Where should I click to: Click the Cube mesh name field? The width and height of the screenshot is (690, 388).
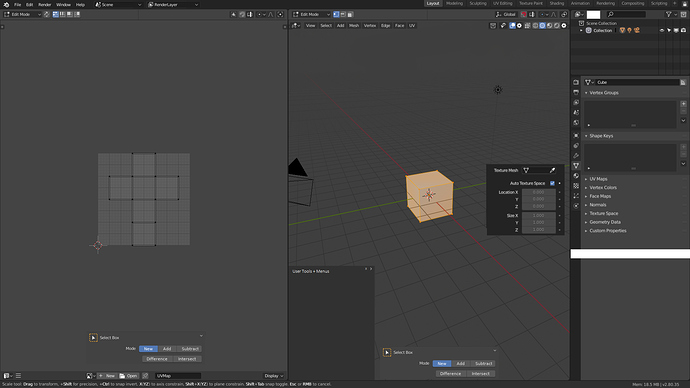pyautogui.click(x=637, y=82)
